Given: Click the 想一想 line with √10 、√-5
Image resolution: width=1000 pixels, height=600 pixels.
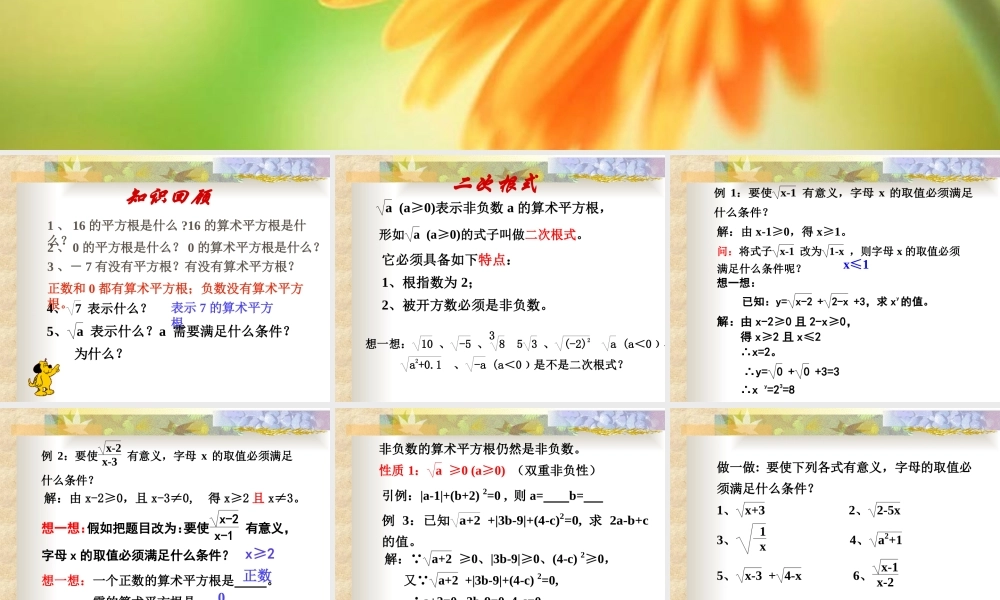Looking at the screenshot, I should pos(515,343).
